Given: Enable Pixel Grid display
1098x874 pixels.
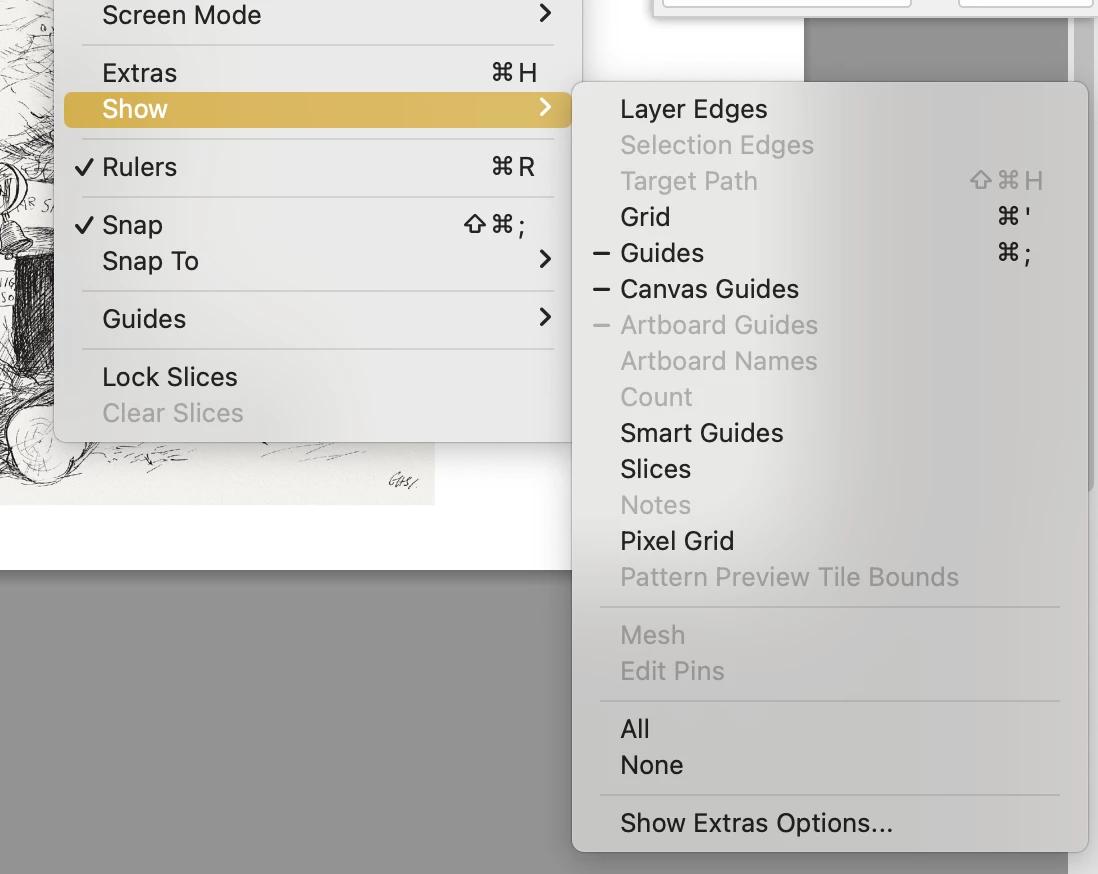Looking at the screenshot, I should 677,541.
